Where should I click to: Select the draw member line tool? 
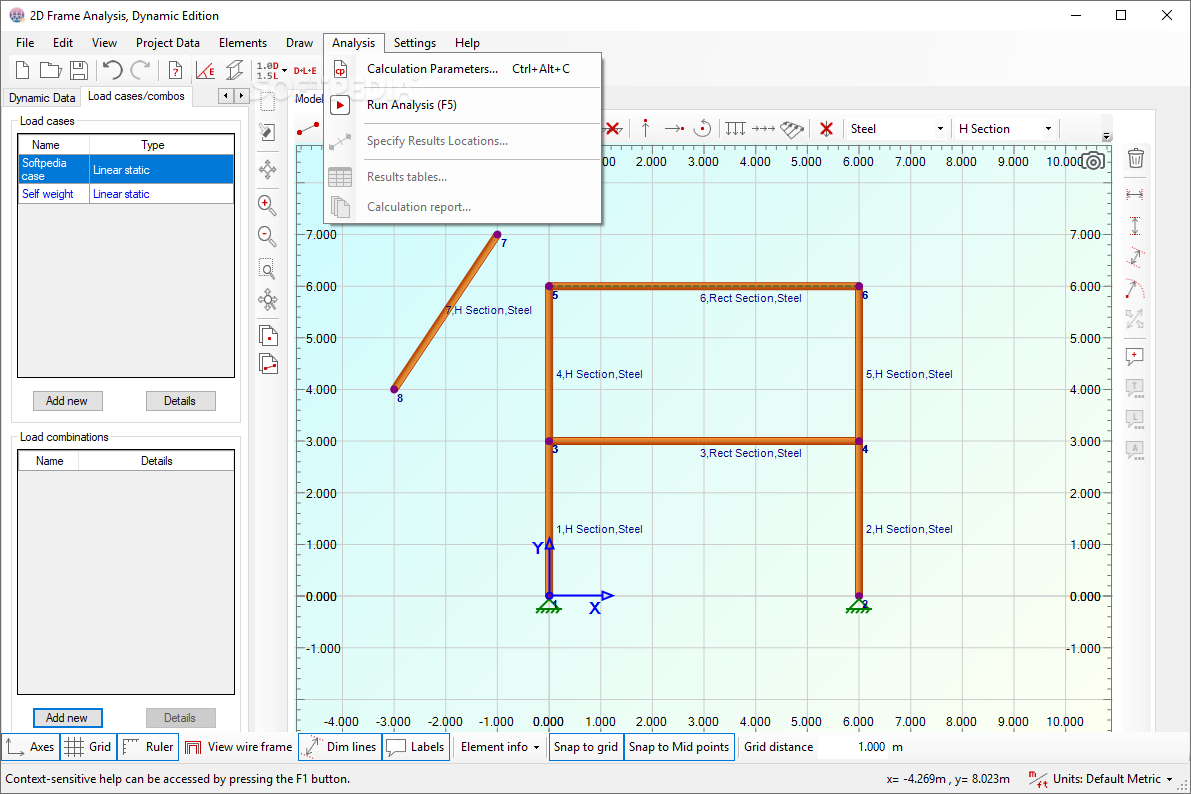tap(308, 129)
